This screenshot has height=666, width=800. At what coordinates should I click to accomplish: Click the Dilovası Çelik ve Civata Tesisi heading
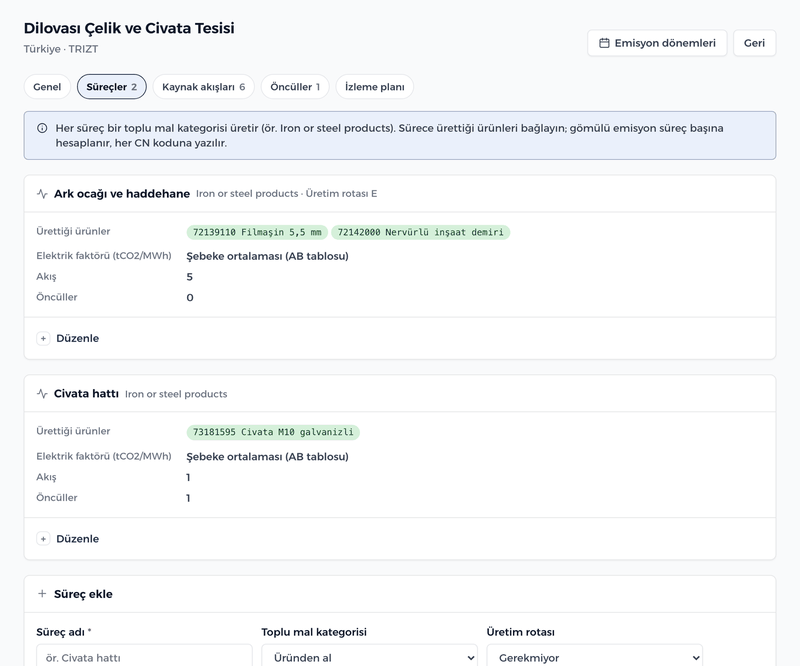click(129, 28)
